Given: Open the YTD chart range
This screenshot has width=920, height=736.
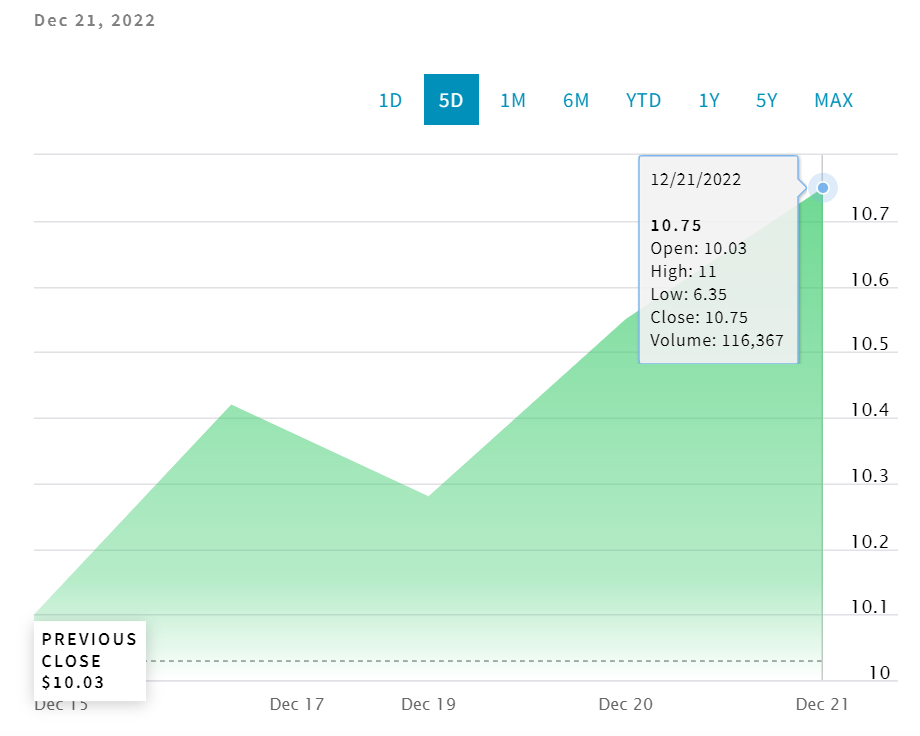Looking at the screenshot, I should 643,100.
